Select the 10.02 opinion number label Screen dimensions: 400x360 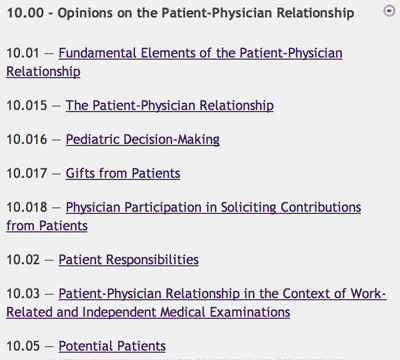[x=23, y=260]
